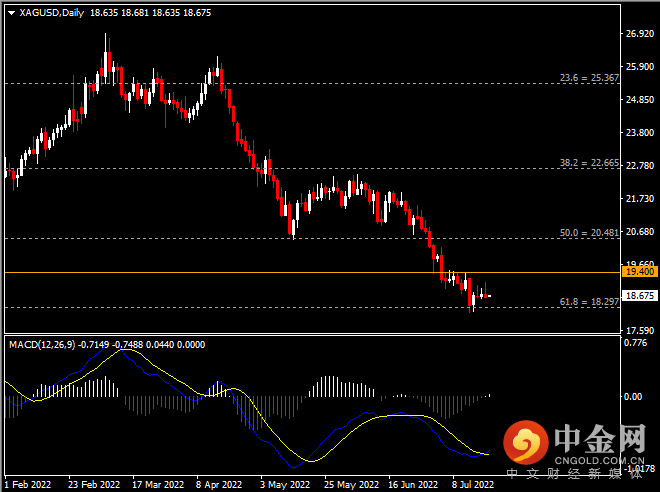This screenshot has height=492, width=660.
Task: Select the 38.2 = 22.665 Fibonacci label
Action: (589, 163)
